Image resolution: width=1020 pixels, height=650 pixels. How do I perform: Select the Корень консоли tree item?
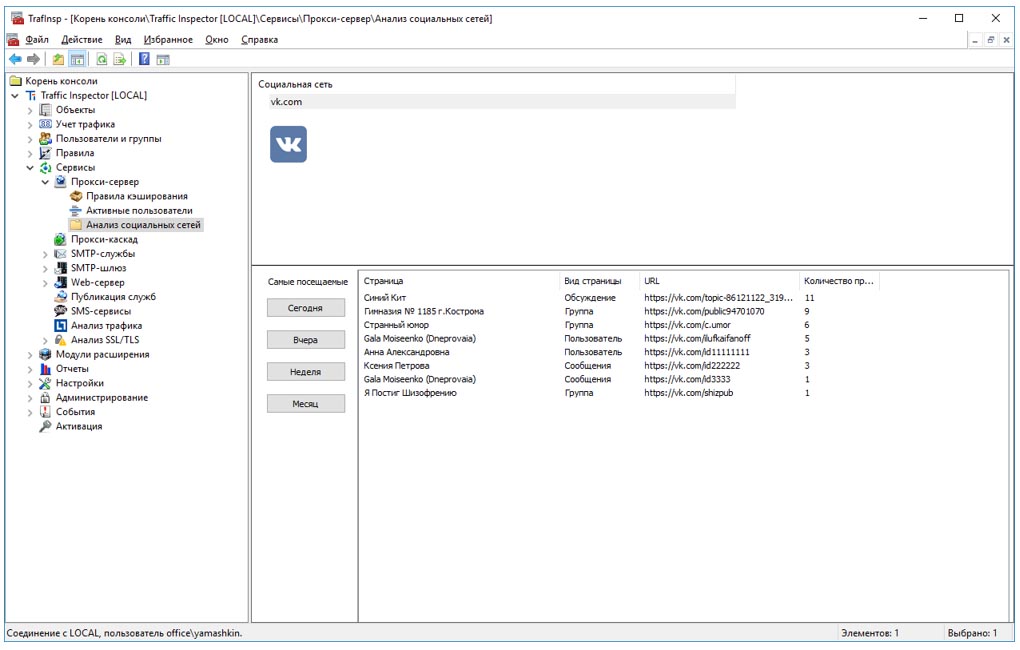61,81
